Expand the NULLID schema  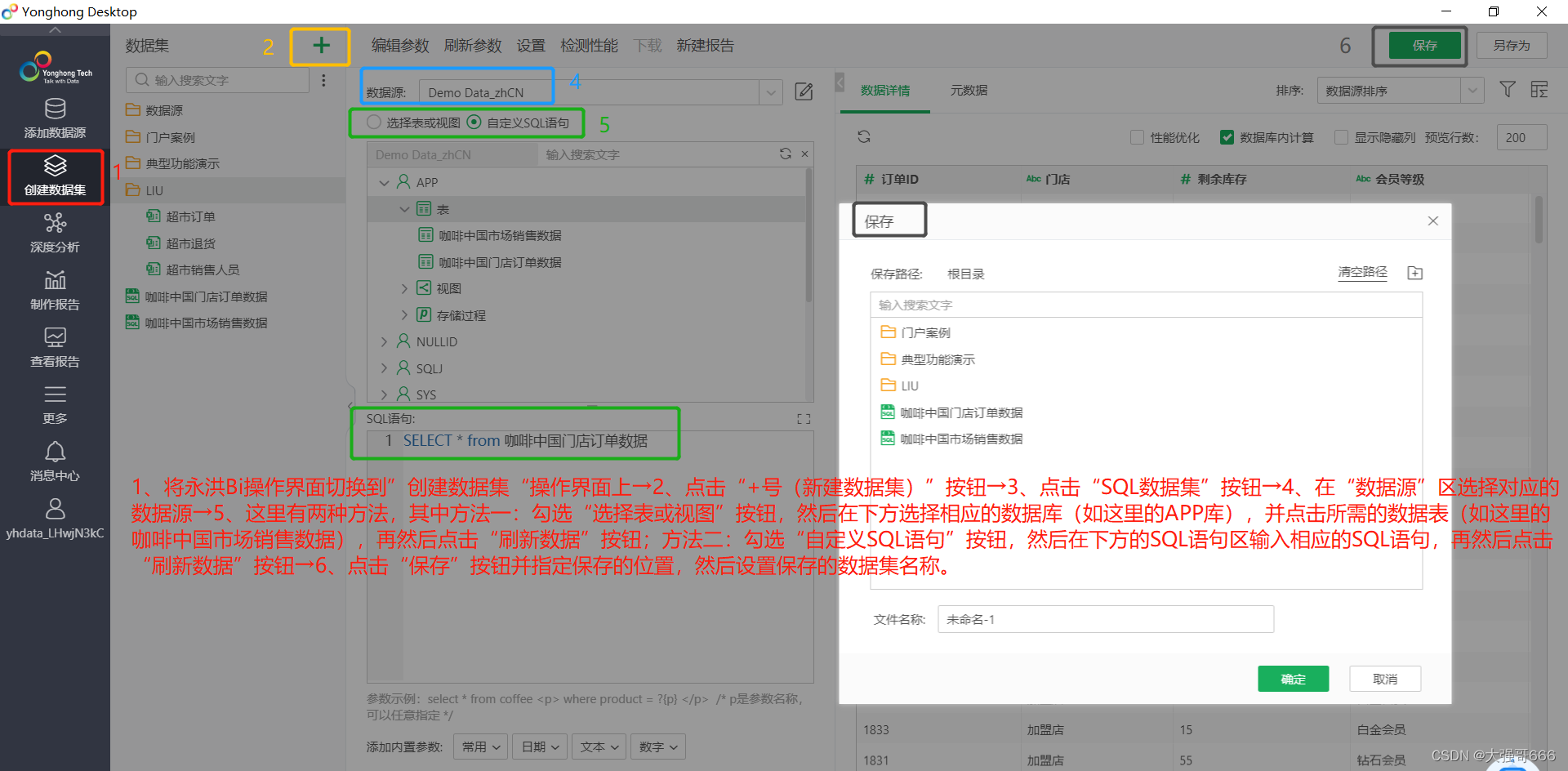[x=384, y=341]
